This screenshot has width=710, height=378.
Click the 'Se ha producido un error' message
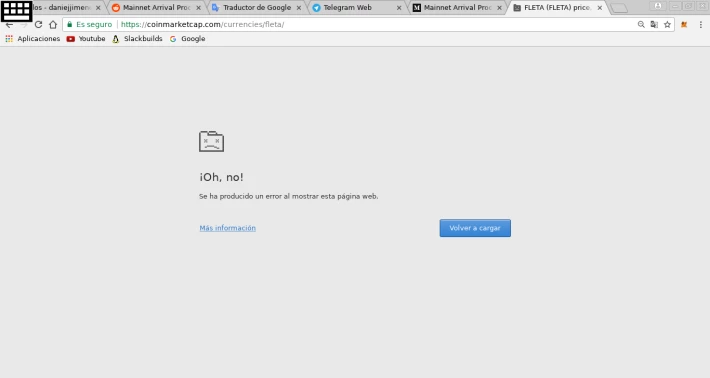(x=288, y=196)
